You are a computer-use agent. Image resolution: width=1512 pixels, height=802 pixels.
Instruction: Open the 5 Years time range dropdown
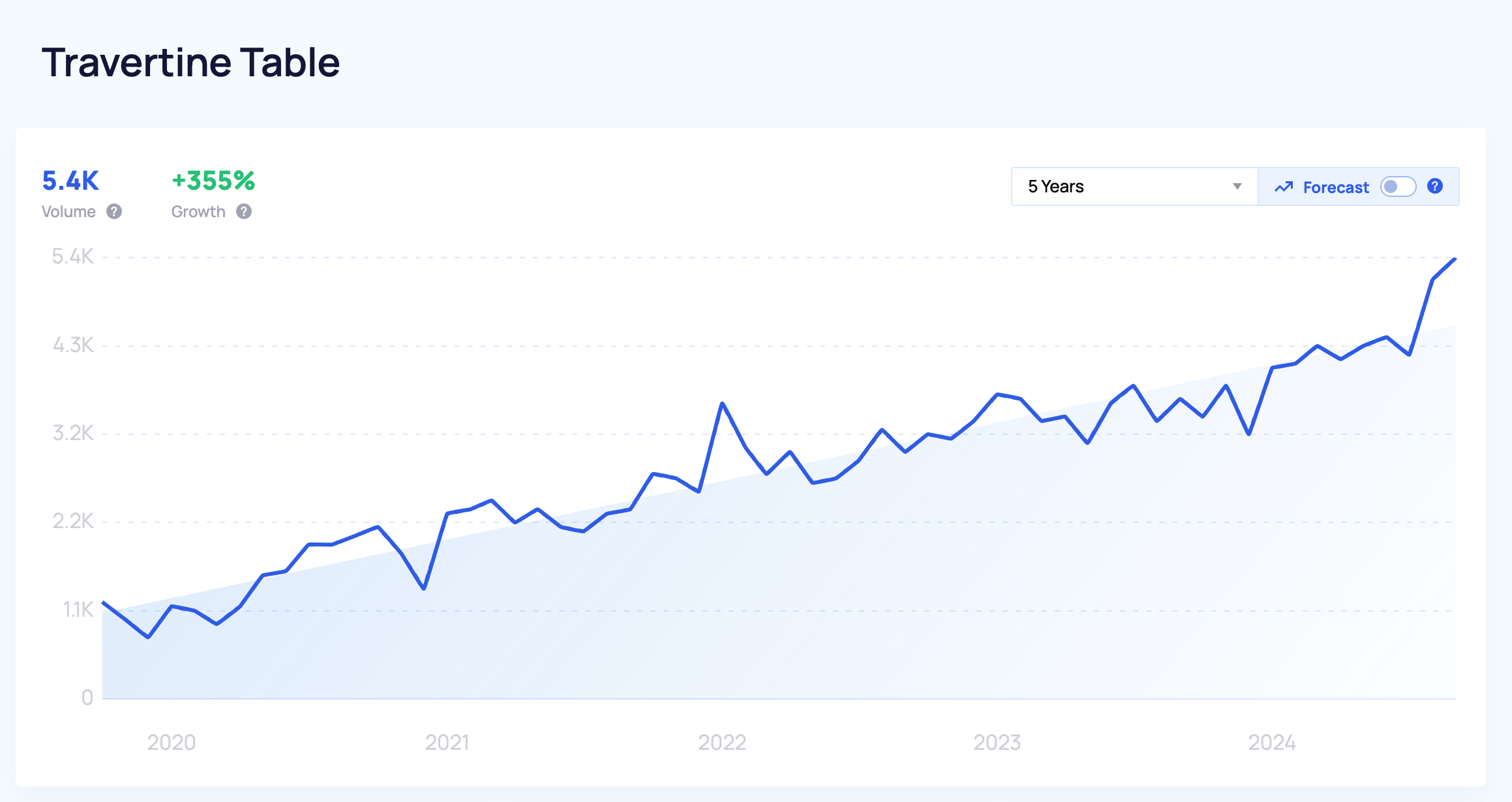pos(1134,186)
